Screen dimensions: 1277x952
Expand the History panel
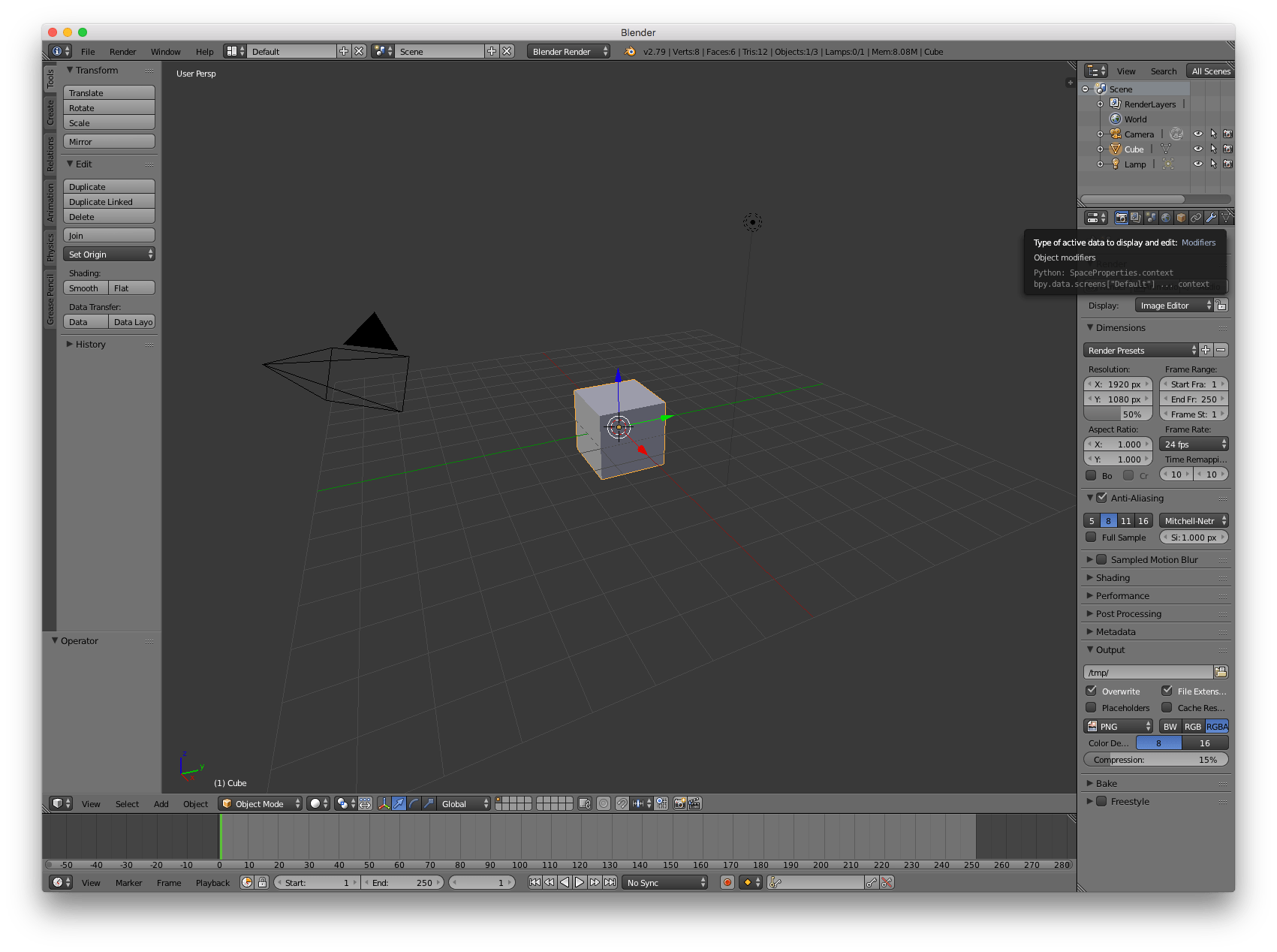[x=90, y=344]
